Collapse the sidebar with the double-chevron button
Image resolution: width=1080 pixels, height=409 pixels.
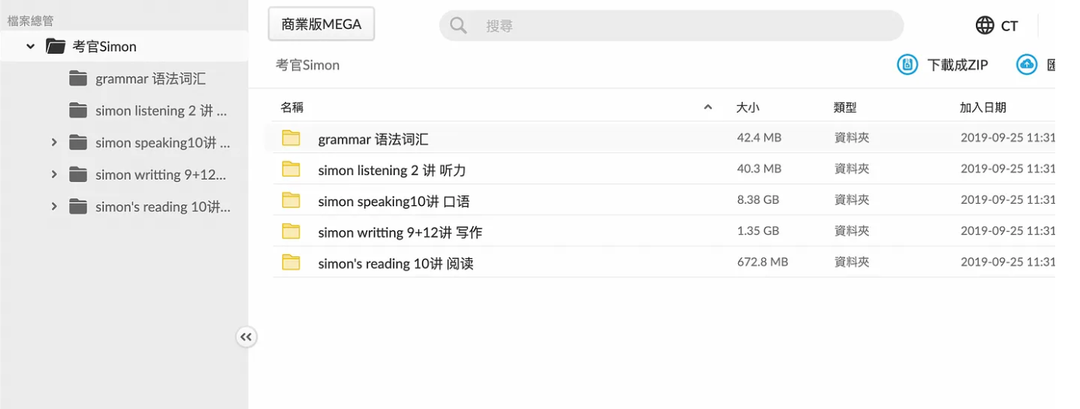tap(247, 337)
